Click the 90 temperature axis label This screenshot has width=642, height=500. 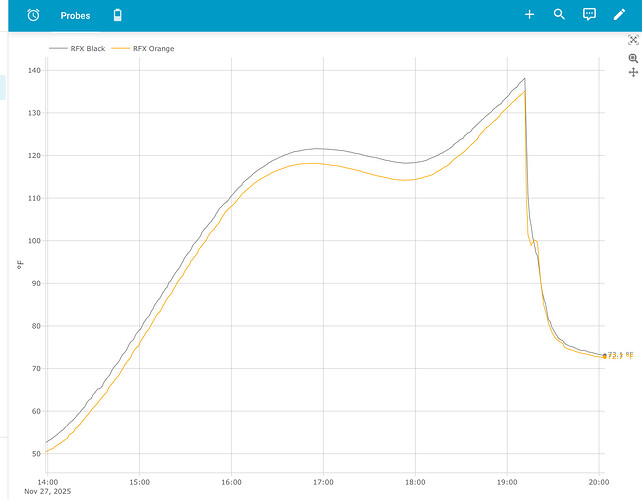click(x=36, y=283)
